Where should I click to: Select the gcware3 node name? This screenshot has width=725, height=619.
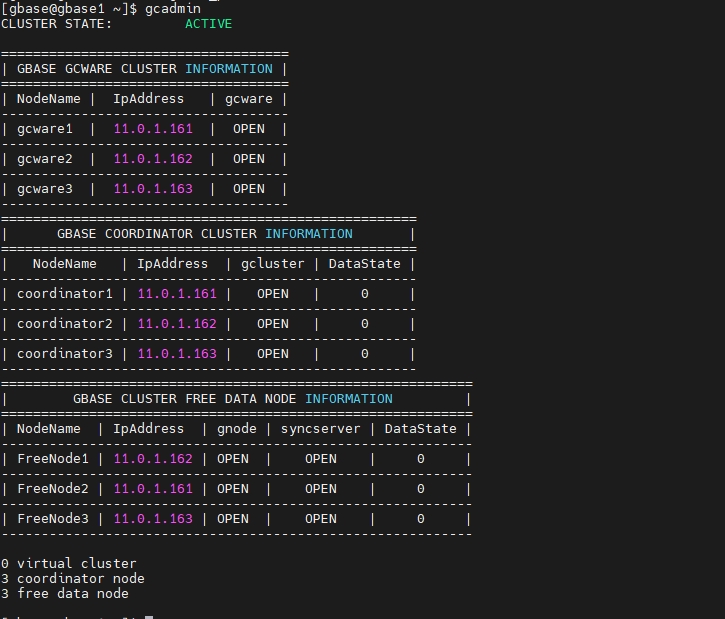click(x=45, y=189)
